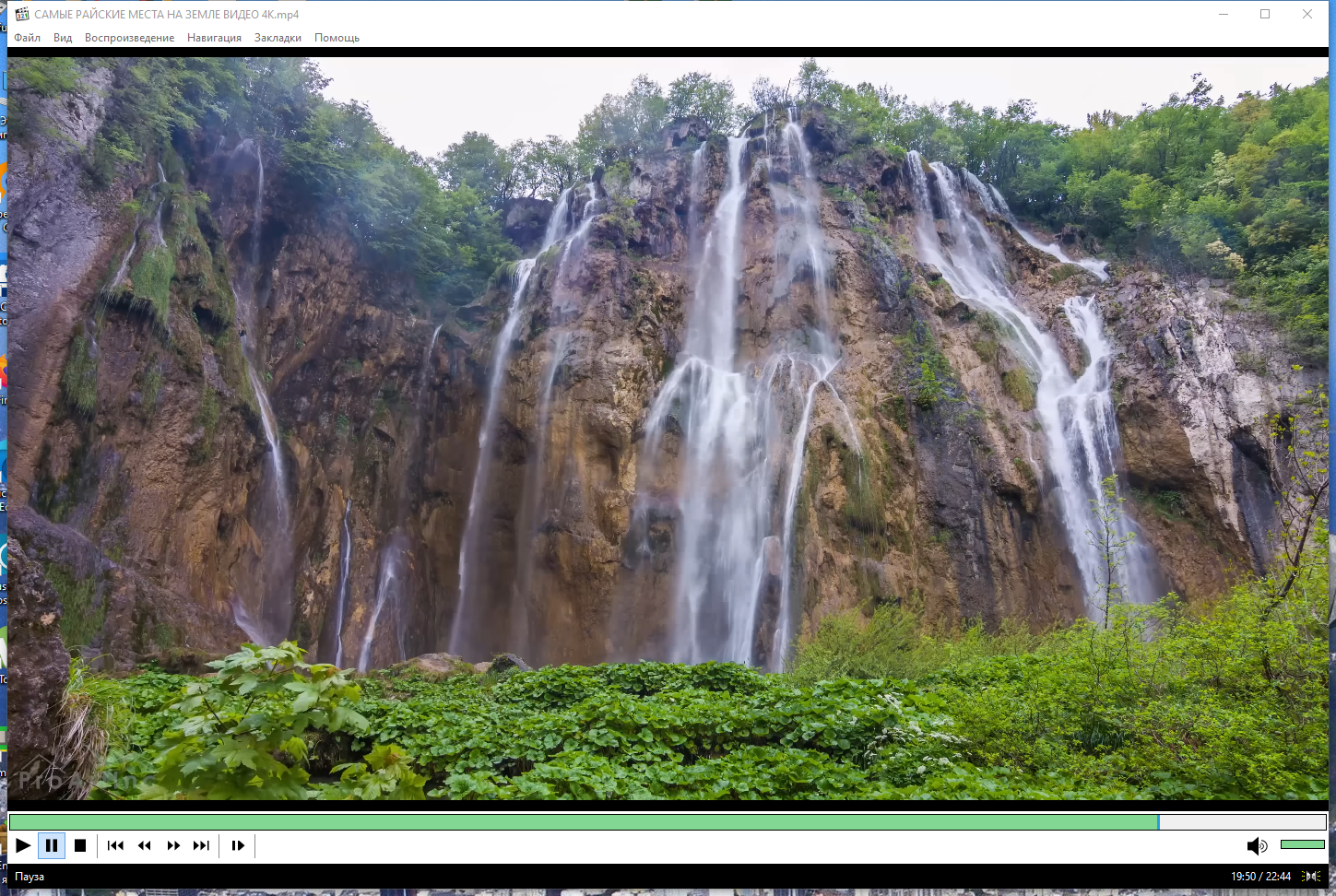Click the player icon in the title bar
This screenshot has width=1336, height=896.
[22, 14]
